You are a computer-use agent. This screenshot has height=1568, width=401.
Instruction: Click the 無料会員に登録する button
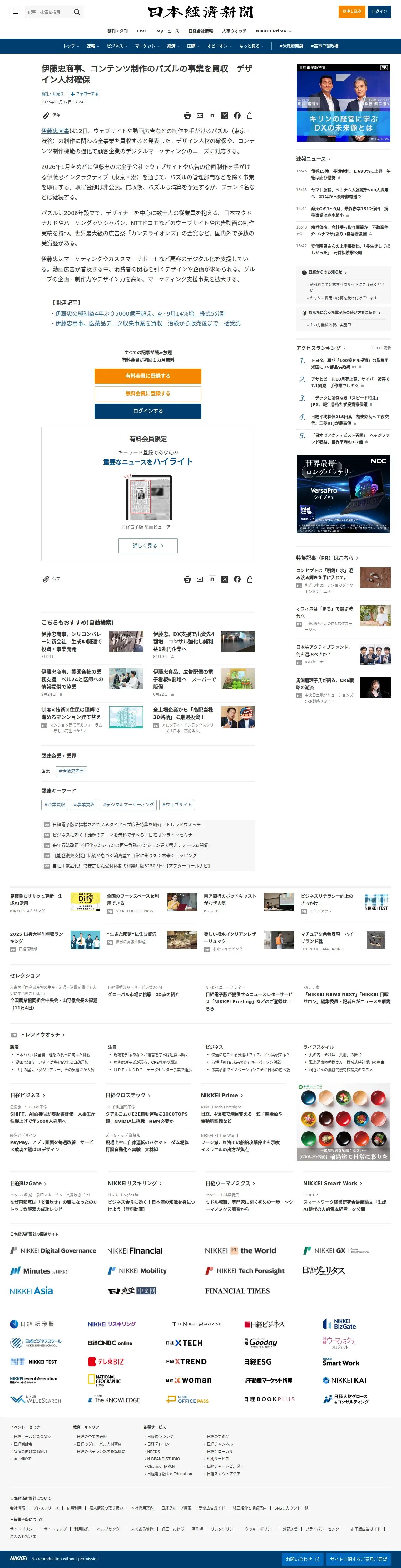148,393
